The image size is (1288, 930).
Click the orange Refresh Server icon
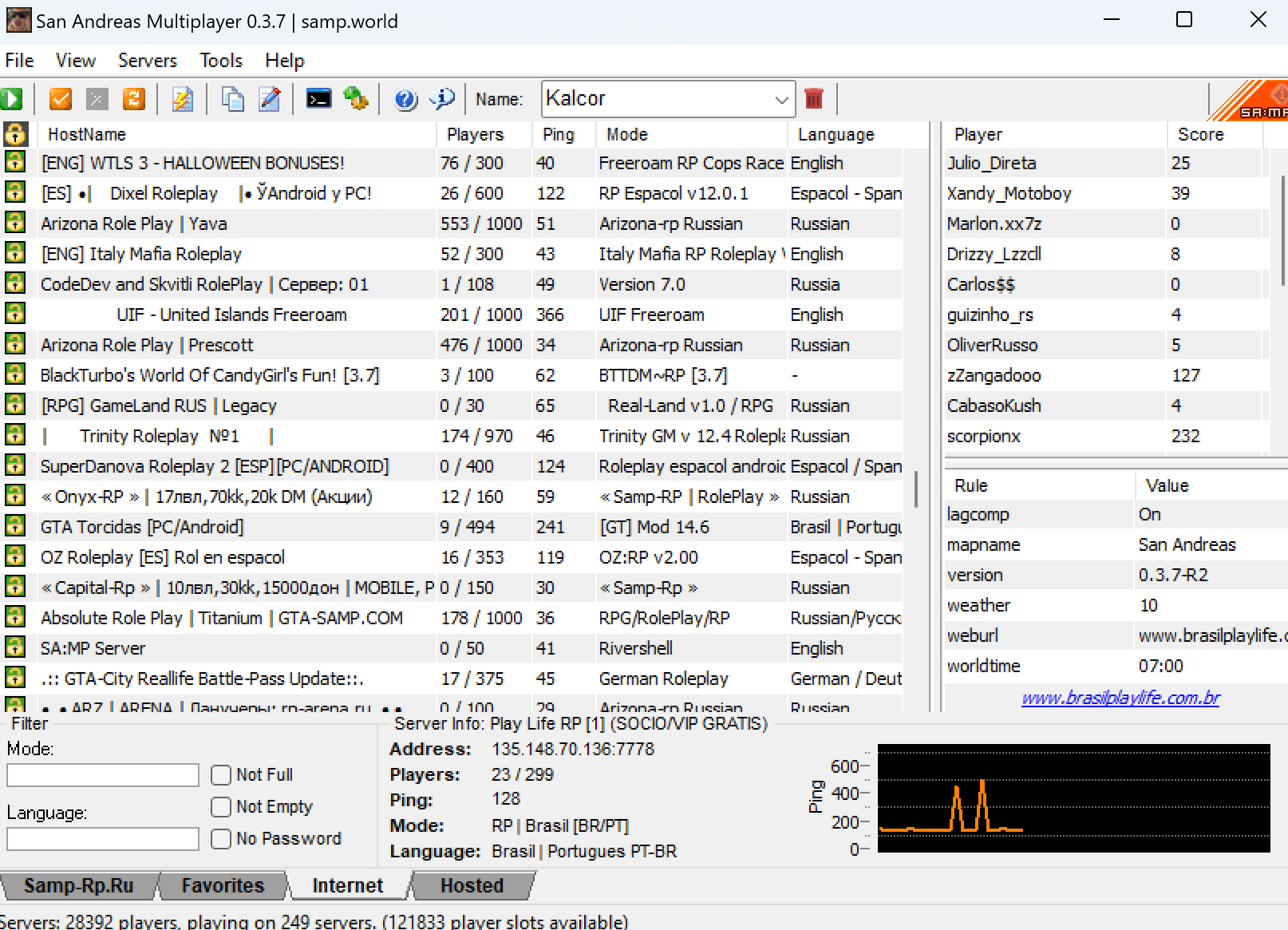pos(134,99)
